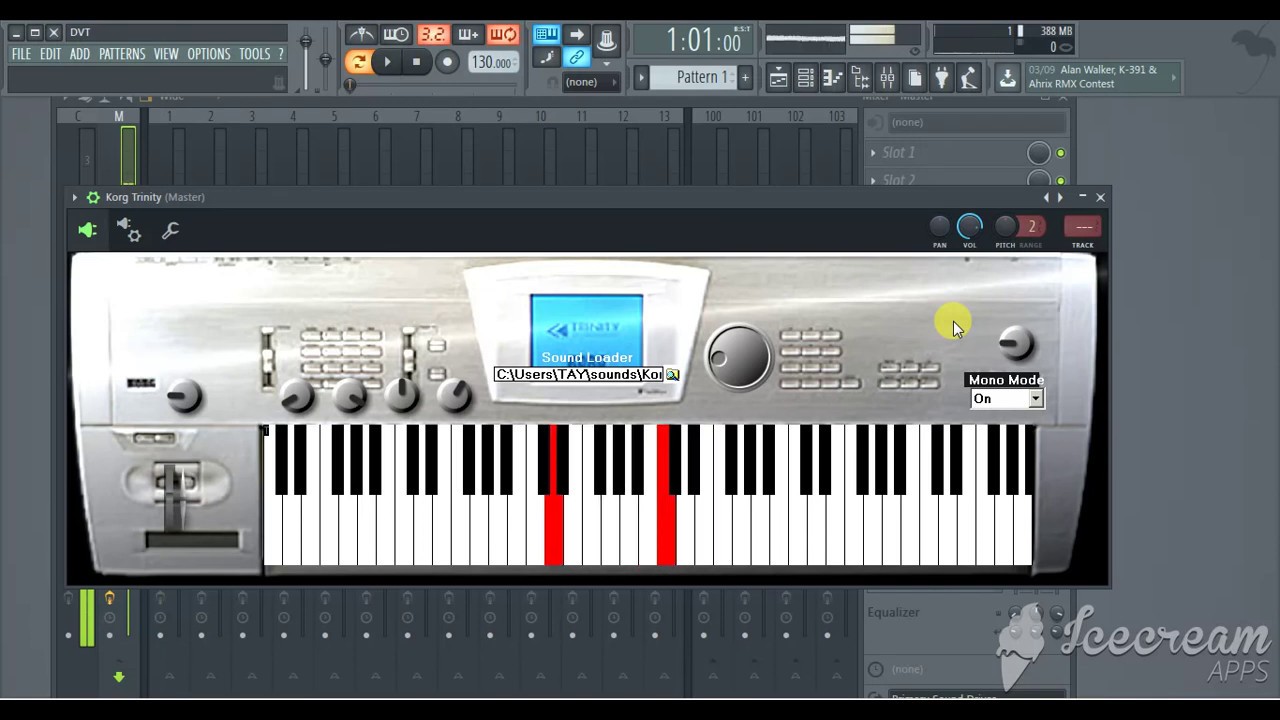Open the pattern selector arrow left of Pattern 1
Viewport: 1280px width, 720px height.
click(642, 77)
